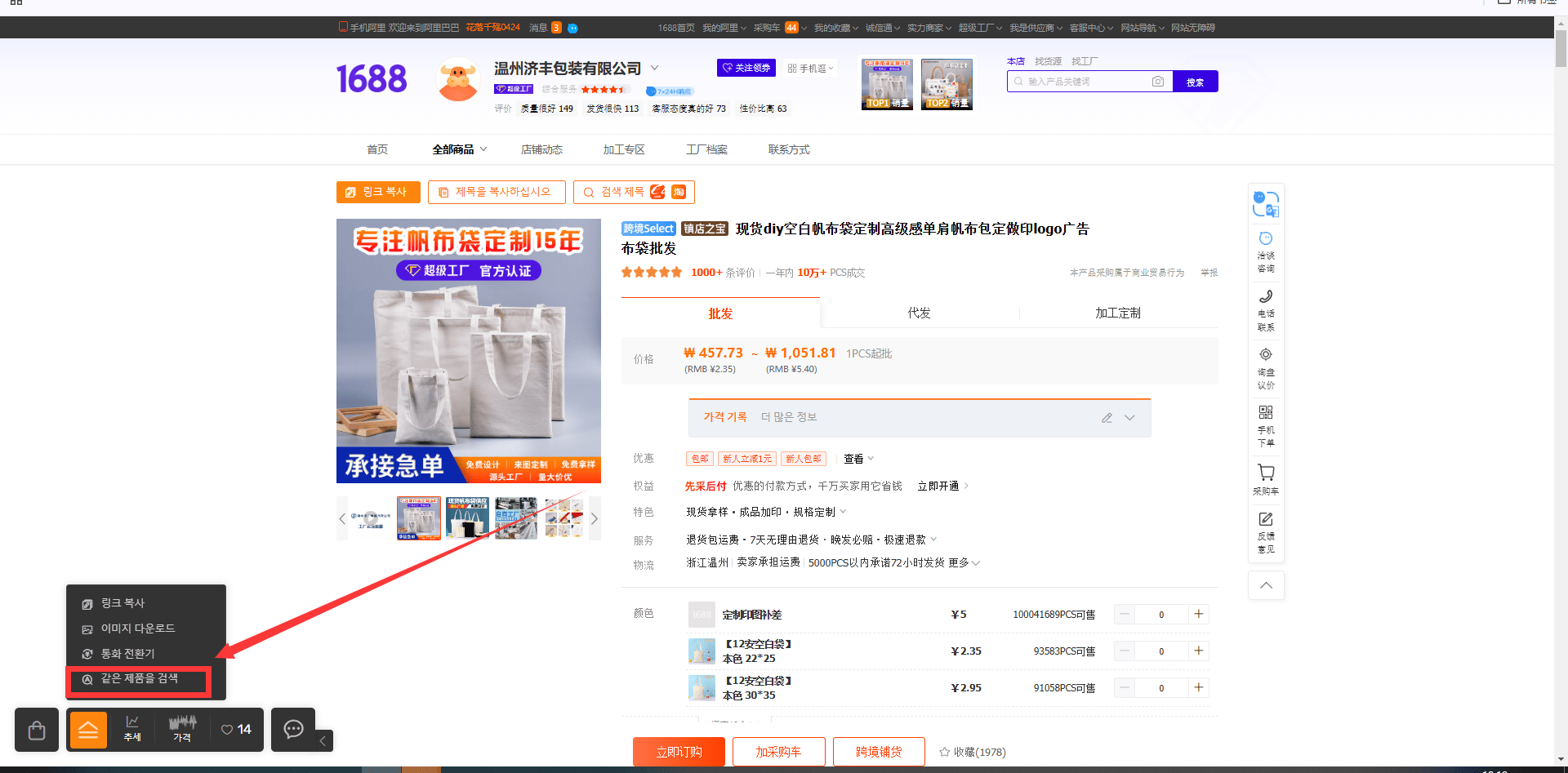Increase quantity for 本色 22*25 bag
The width and height of the screenshot is (1568, 773).
coord(1199,651)
